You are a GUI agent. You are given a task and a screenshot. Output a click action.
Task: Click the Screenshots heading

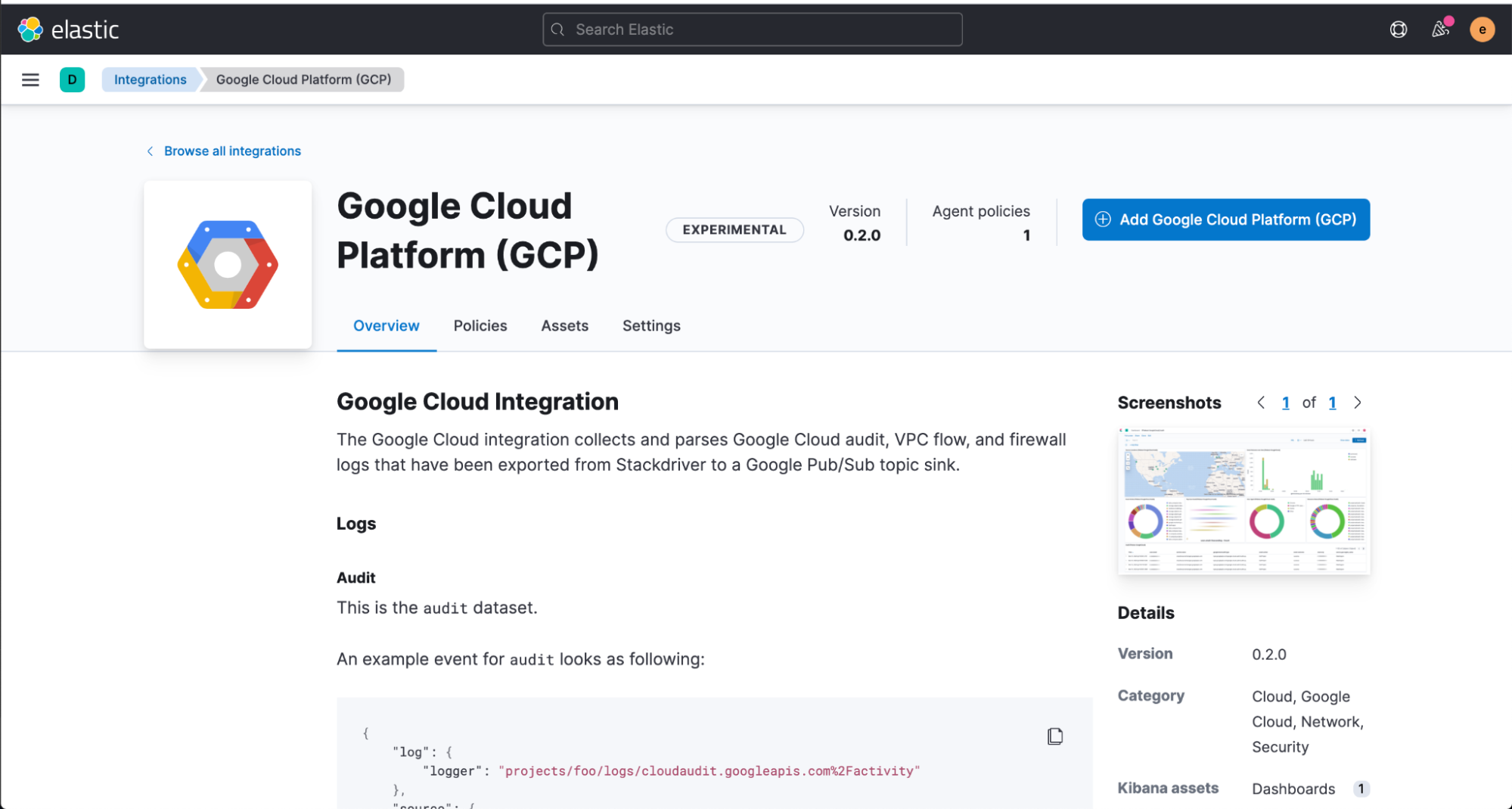1169,403
